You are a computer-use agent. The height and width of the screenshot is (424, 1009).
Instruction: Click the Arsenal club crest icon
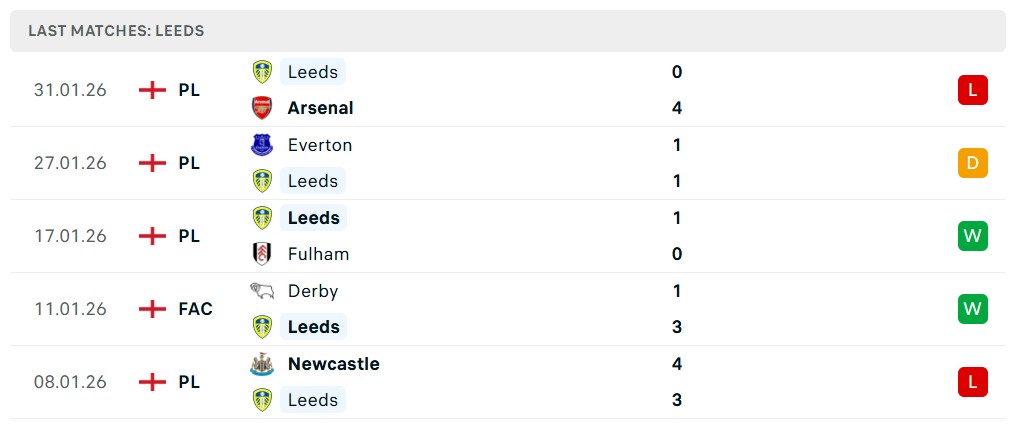coord(262,108)
